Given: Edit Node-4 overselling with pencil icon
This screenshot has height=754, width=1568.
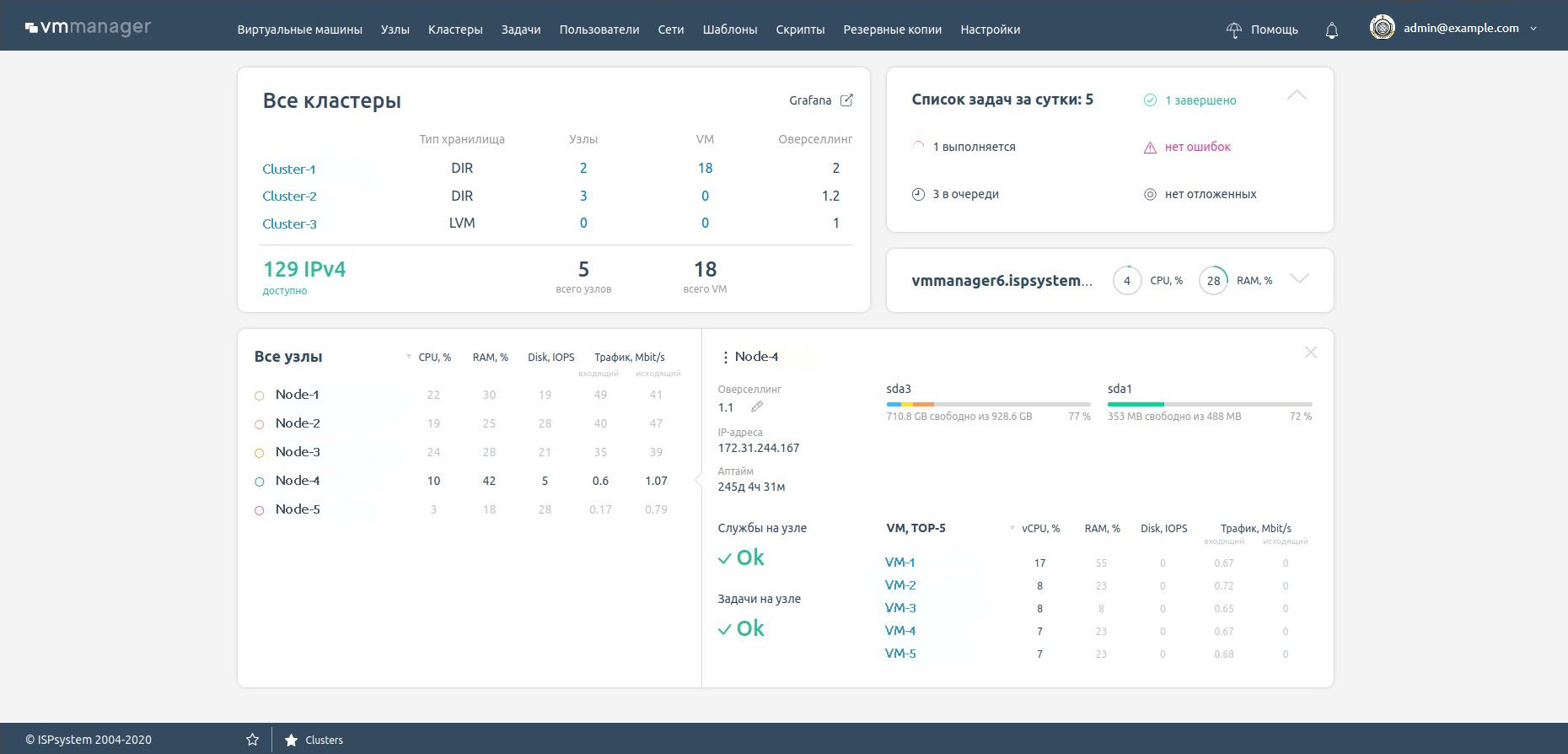Looking at the screenshot, I should [757, 407].
